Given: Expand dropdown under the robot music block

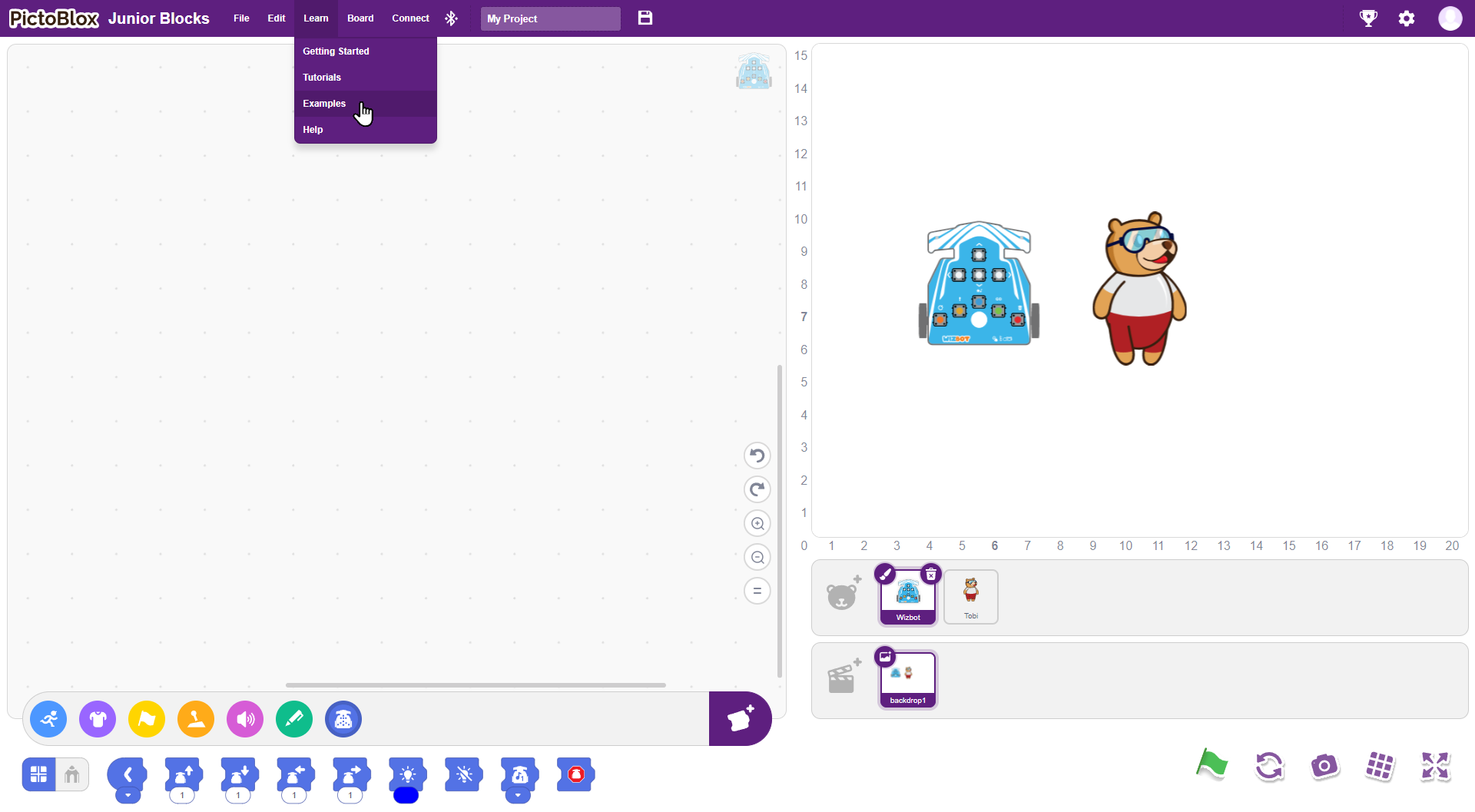Looking at the screenshot, I should pyautogui.click(x=518, y=796).
